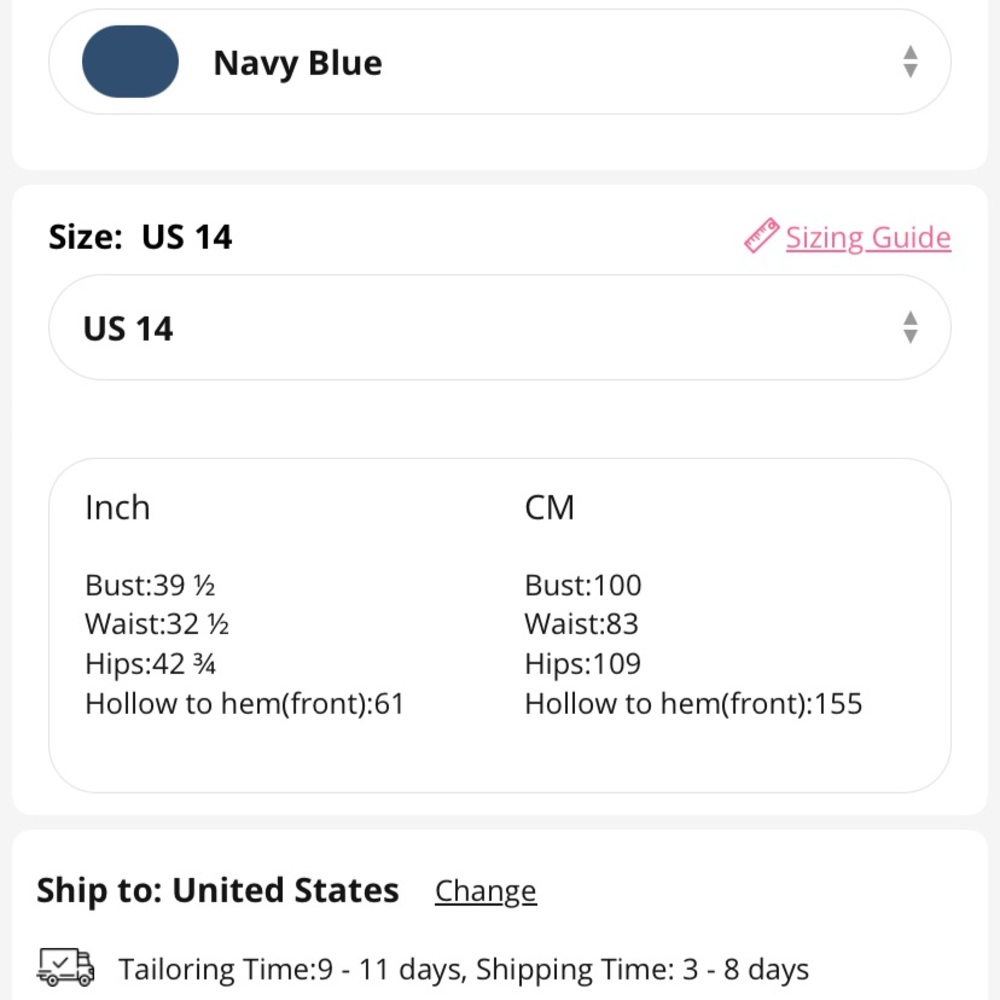This screenshot has width=1000, height=1000.
Task: Change the ship-to country
Action: [485, 891]
